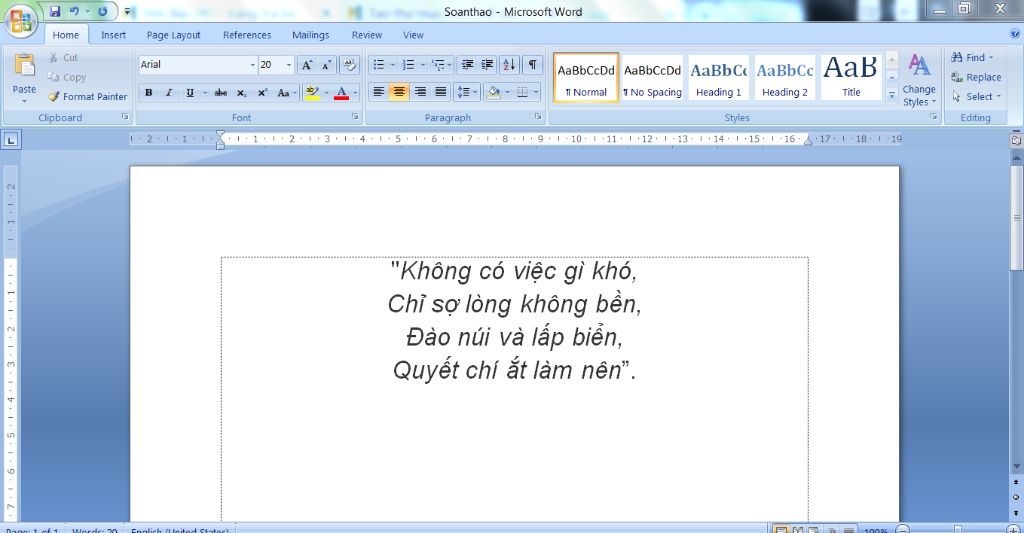This screenshot has width=1024, height=533.
Task: Open Change Styles menu
Action: click(919, 80)
